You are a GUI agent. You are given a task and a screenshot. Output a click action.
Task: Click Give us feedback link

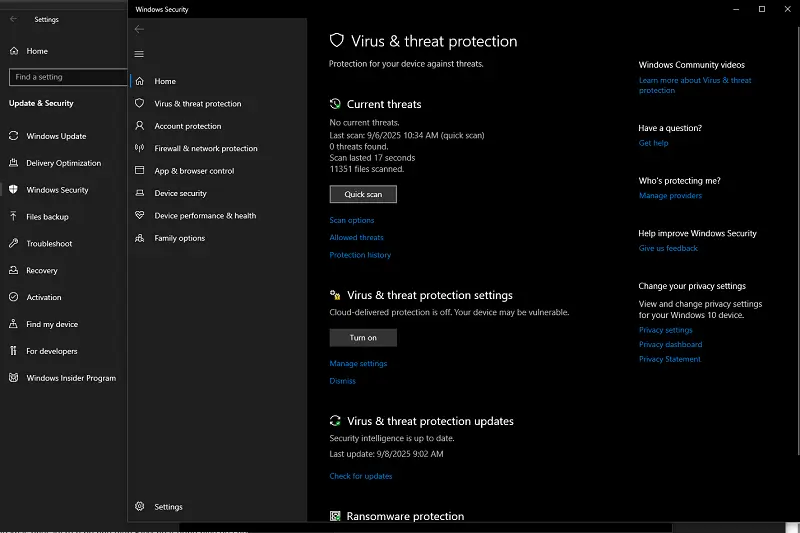668,248
